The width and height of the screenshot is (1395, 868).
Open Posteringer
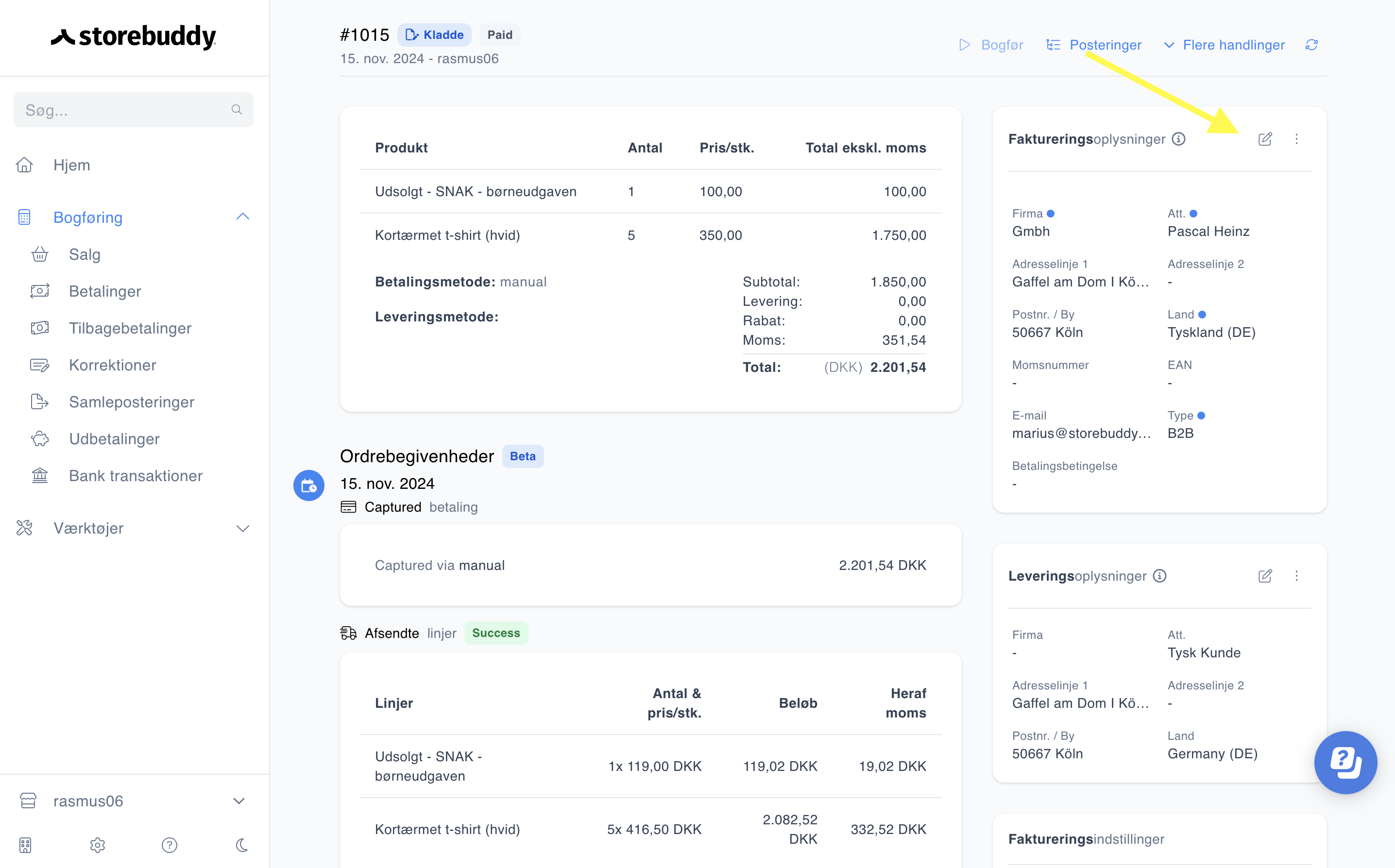pyautogui.click(x=1094, y=45)
